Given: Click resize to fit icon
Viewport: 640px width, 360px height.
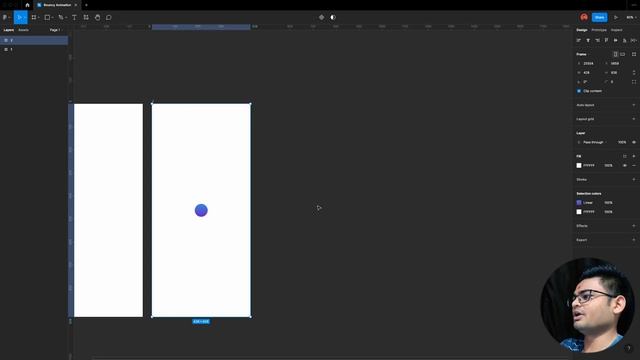Looking at the screenshot, I should (x=634, y=54).
